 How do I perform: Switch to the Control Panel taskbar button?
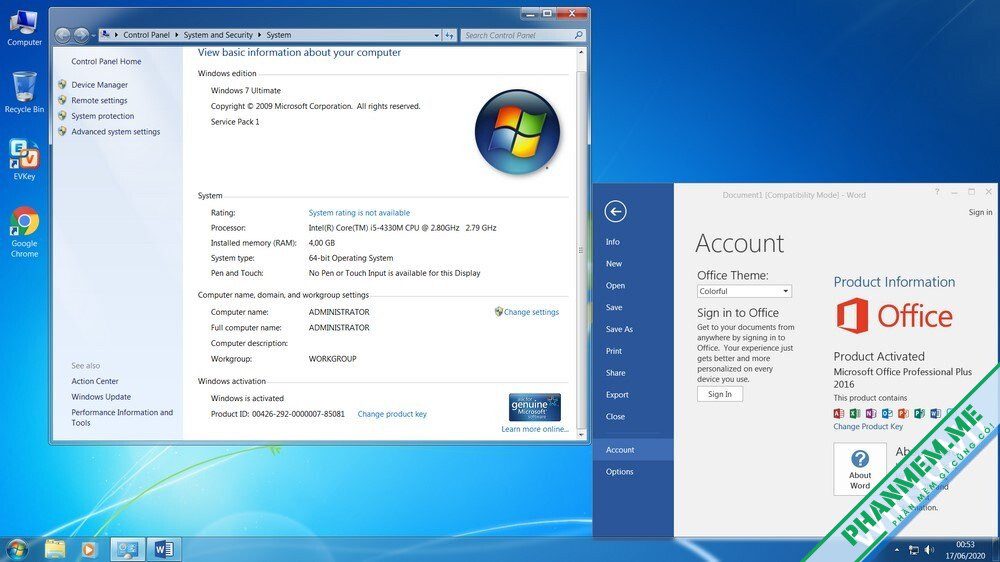(x=127, y=549)
